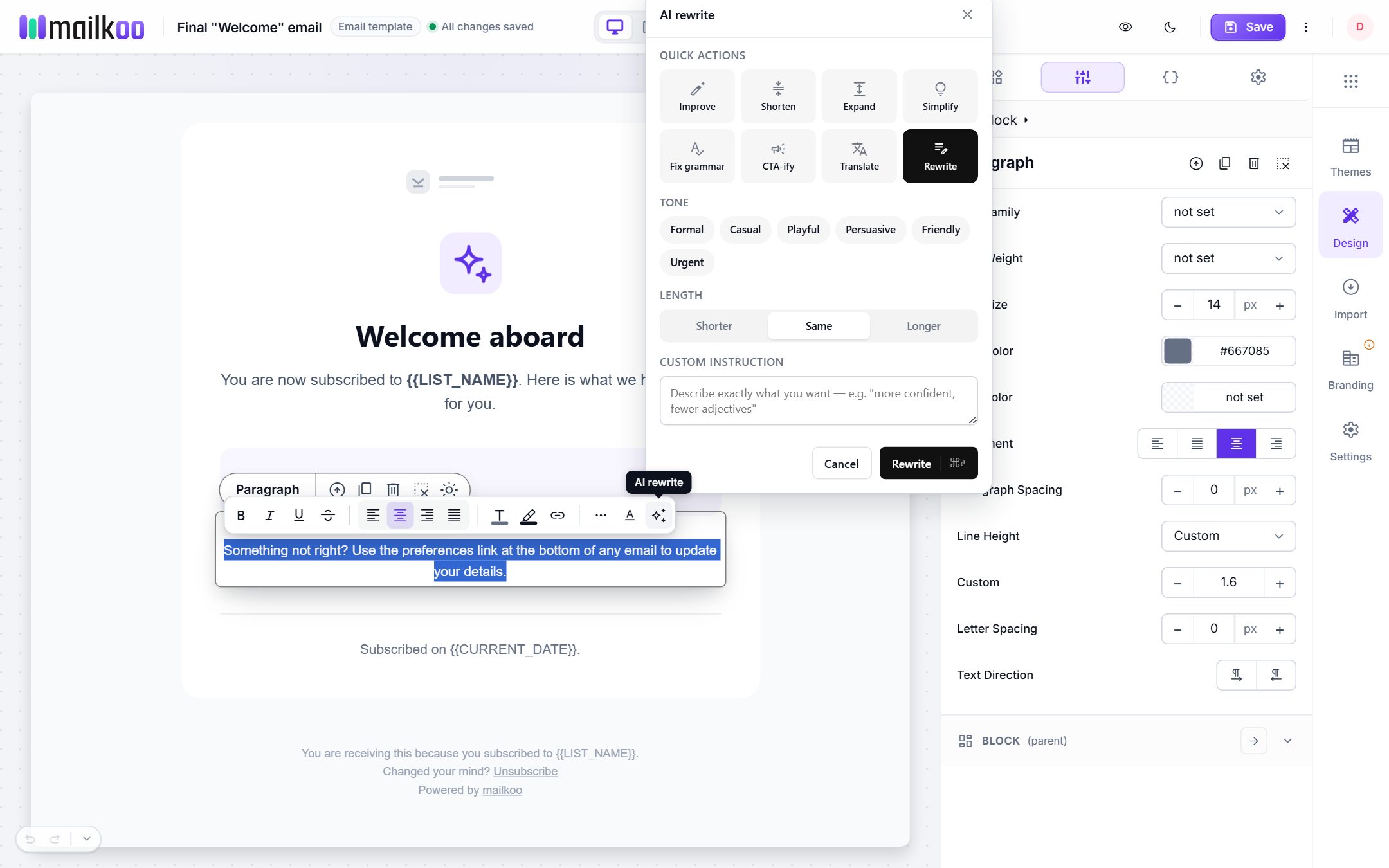Screen dimensions: 1389x868
Task: Click the custom instruction text field
Action: (819, 401)
